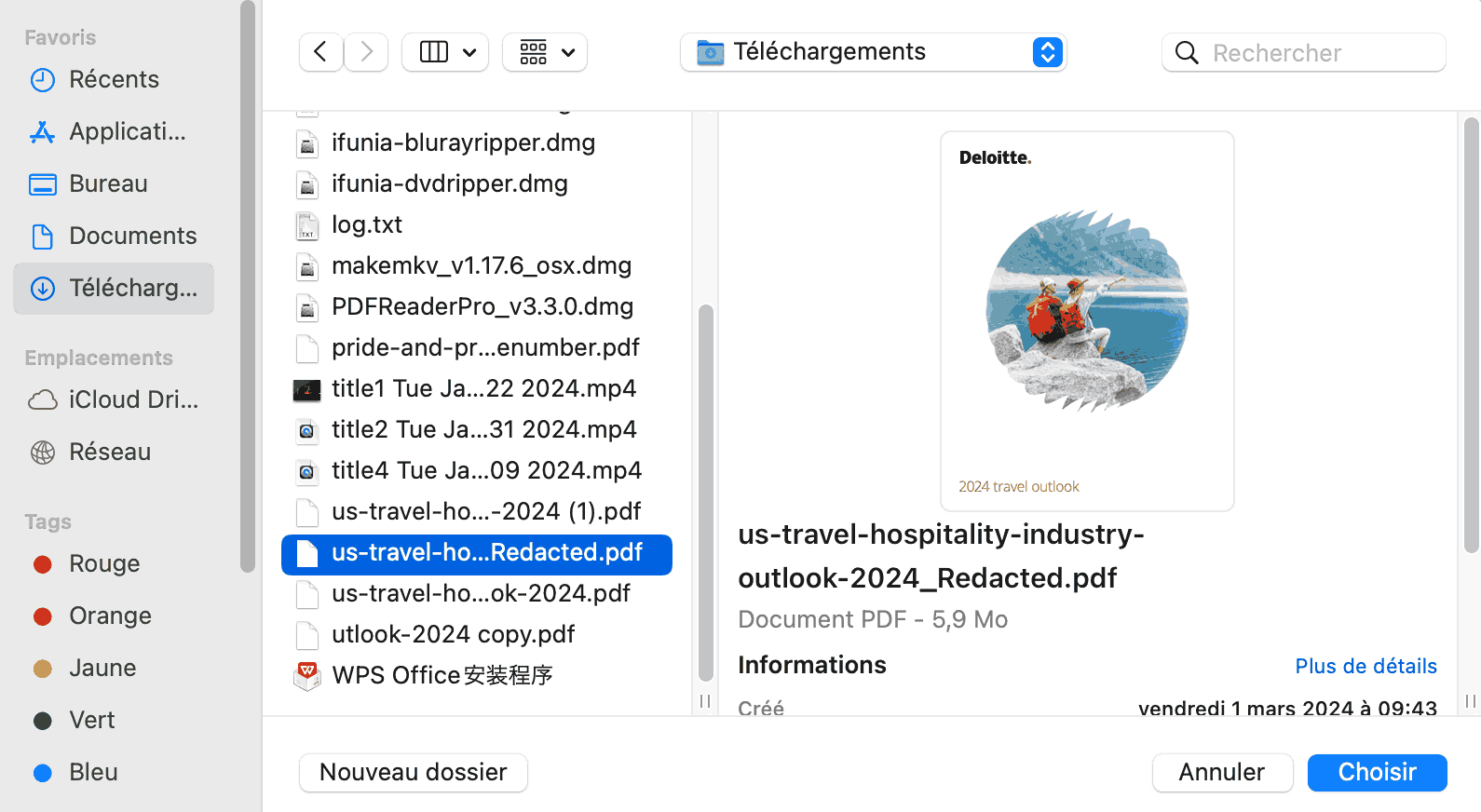Click the grouping grid icon

[534, 52]
